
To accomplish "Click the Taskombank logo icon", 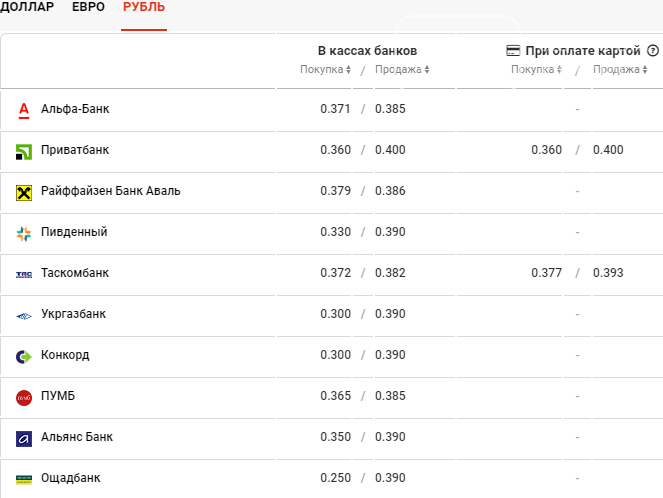I will click(24, 274).
